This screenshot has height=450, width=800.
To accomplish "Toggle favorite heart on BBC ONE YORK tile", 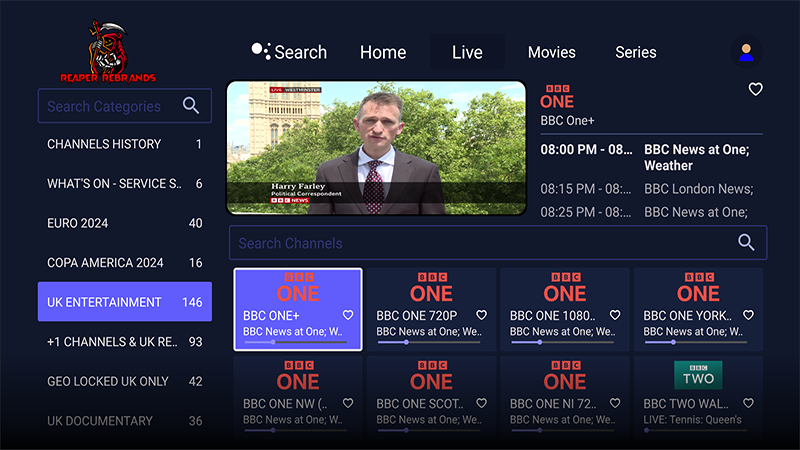I will pyautogui.click(x=748, y=315).
